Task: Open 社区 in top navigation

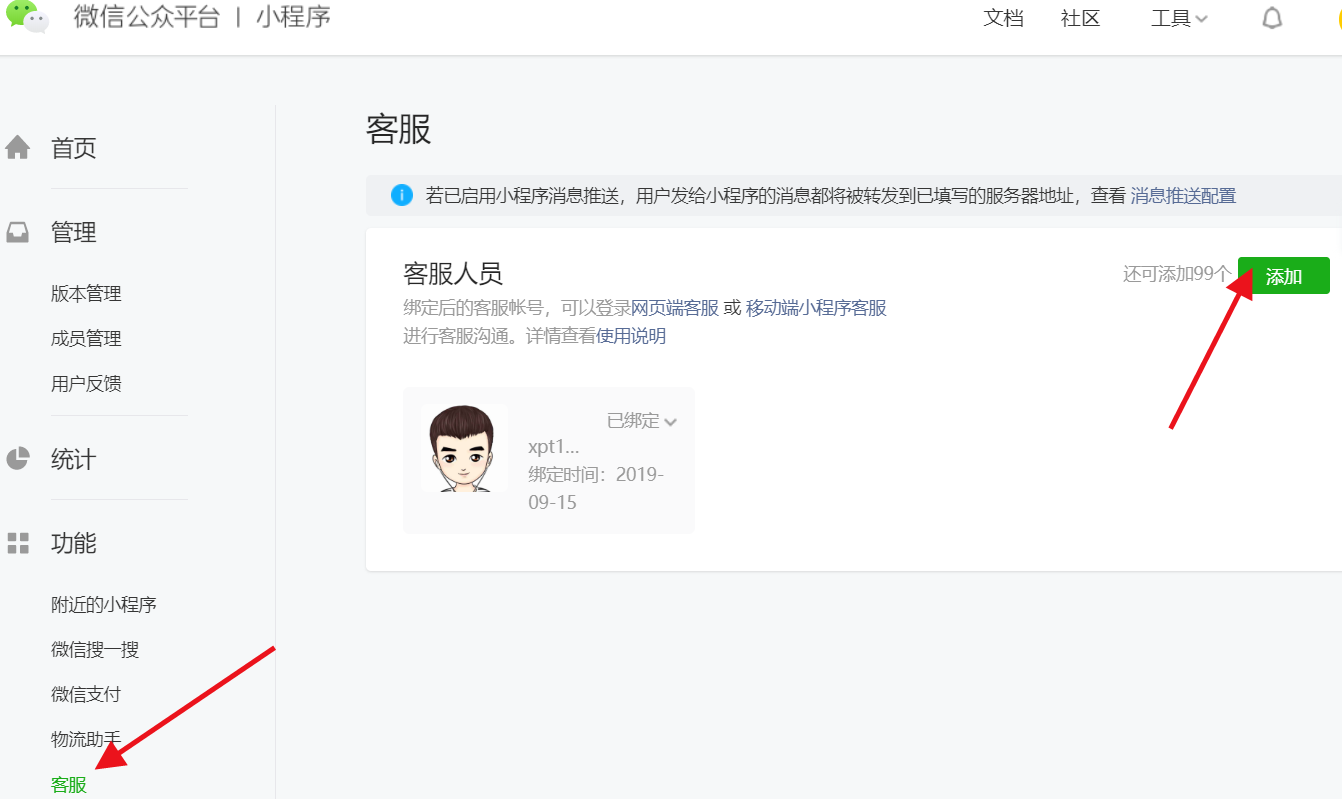Action: (x=1080, y=18)
